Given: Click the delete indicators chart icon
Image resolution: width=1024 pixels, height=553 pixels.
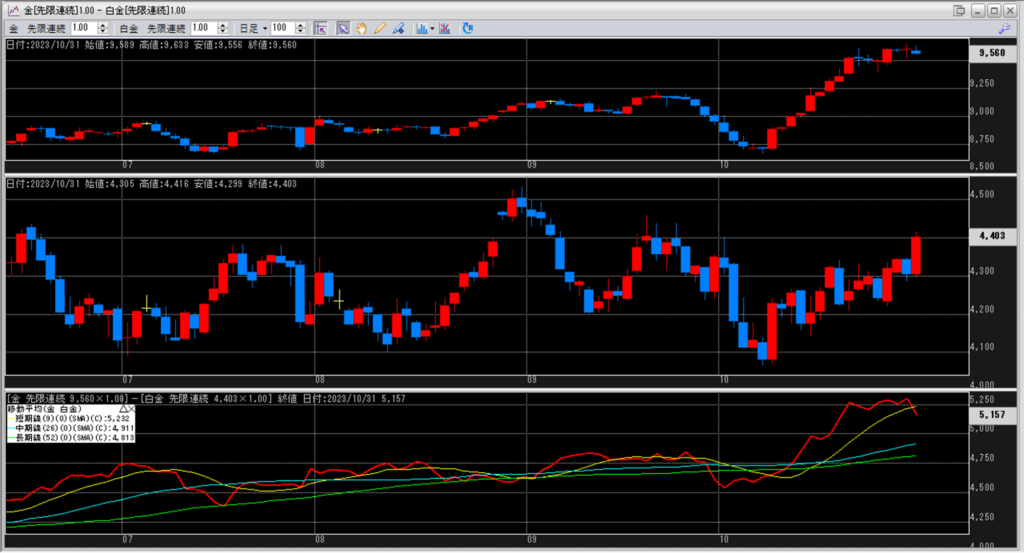Looking at the screenshot, I should pyautogui.click(x=444, y=28).
